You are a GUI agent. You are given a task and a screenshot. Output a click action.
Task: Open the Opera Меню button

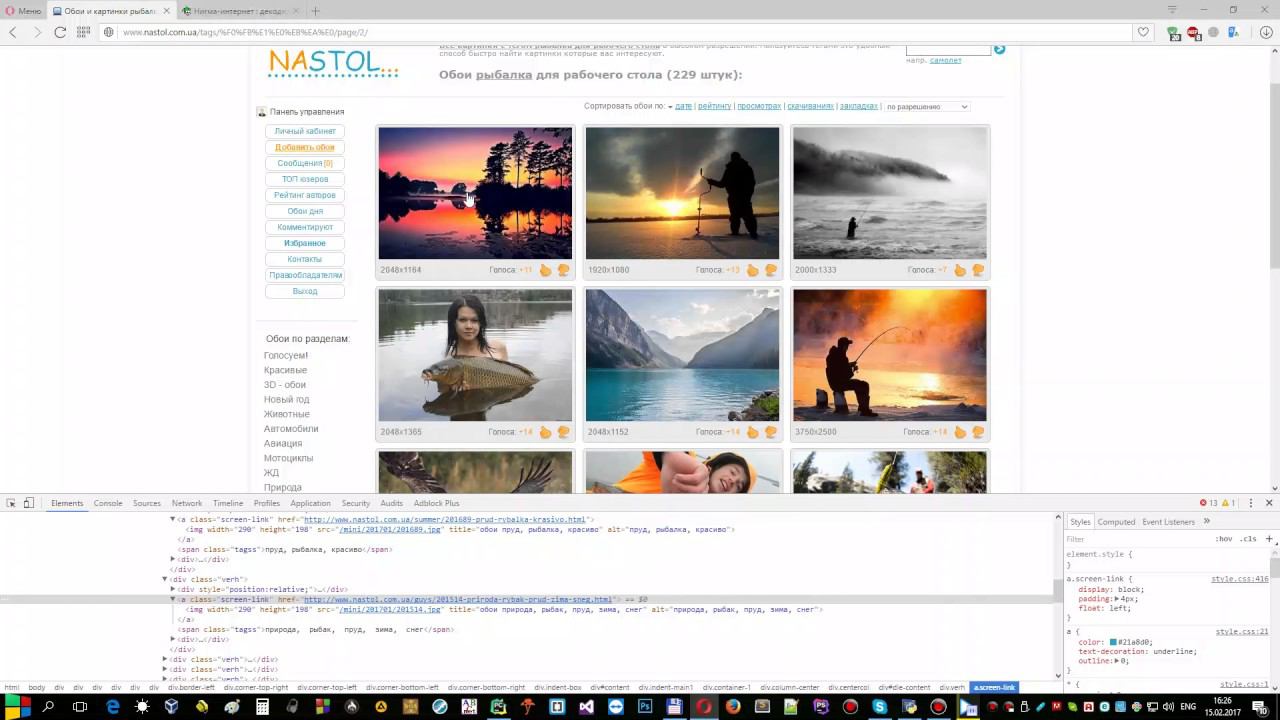[x=23, y=11]
